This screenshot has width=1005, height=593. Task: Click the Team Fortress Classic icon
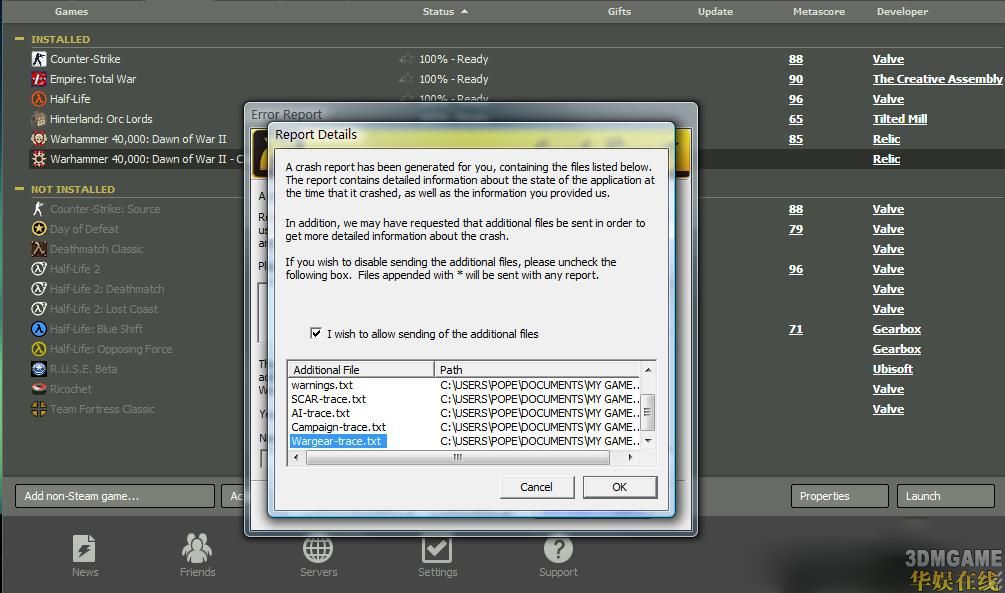39,408
